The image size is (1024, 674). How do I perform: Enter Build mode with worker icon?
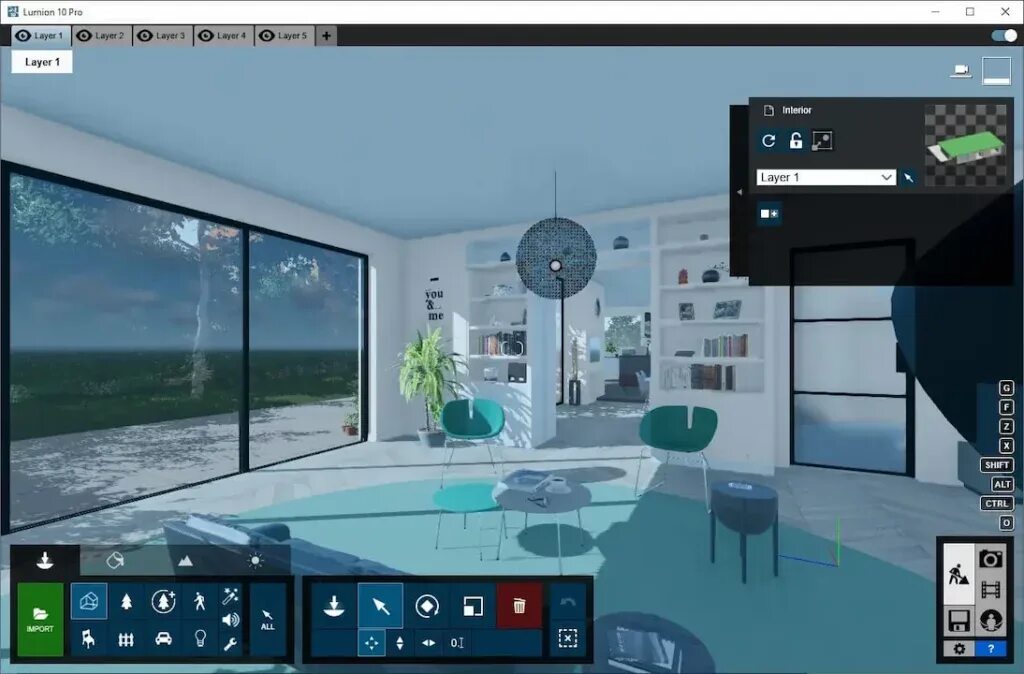tap(958, 575)
